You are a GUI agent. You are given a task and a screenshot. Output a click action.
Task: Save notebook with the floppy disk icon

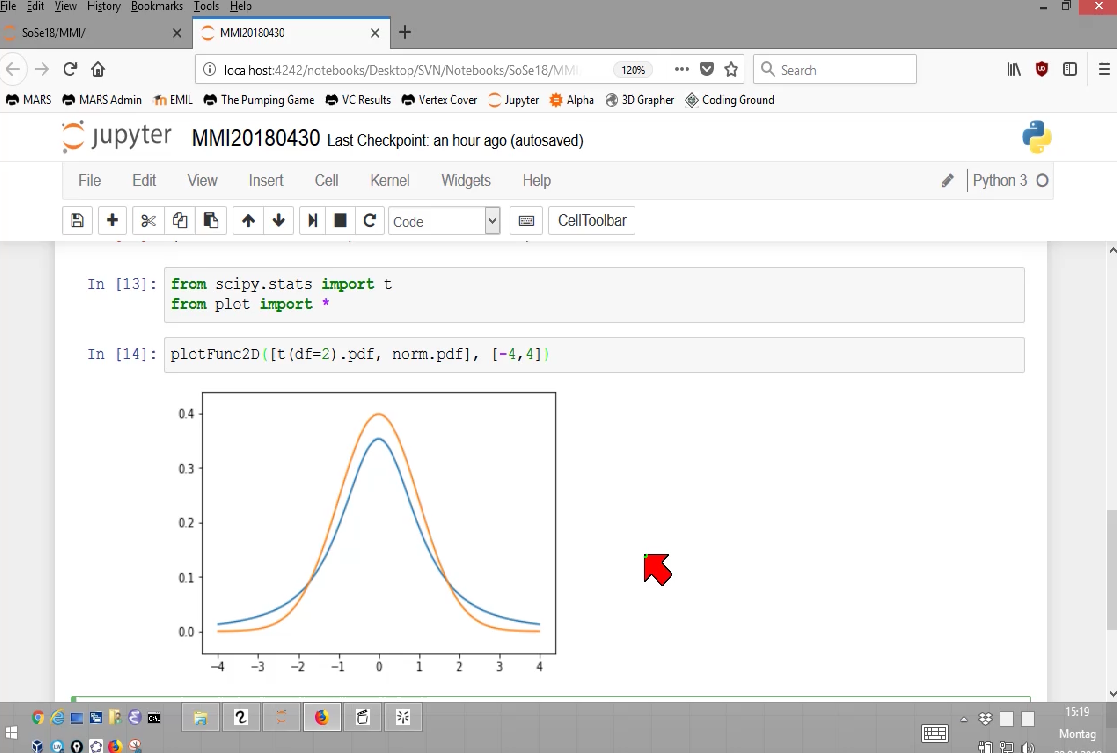click(x=78, y=221)
